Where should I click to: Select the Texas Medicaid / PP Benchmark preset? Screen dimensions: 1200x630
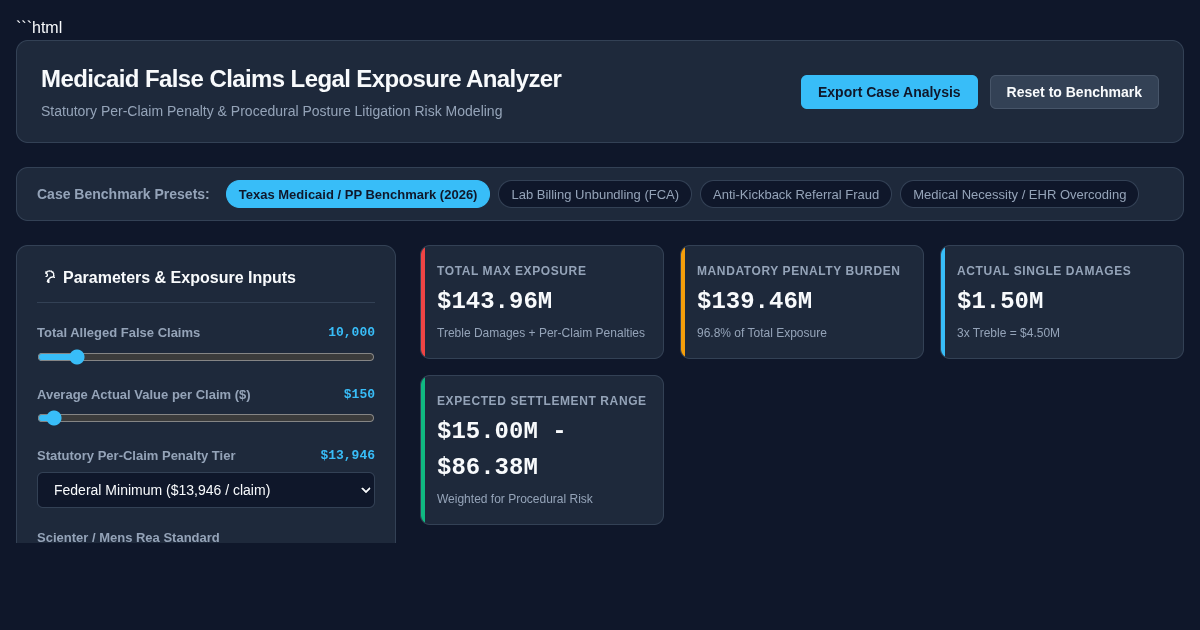pos(358,194)
